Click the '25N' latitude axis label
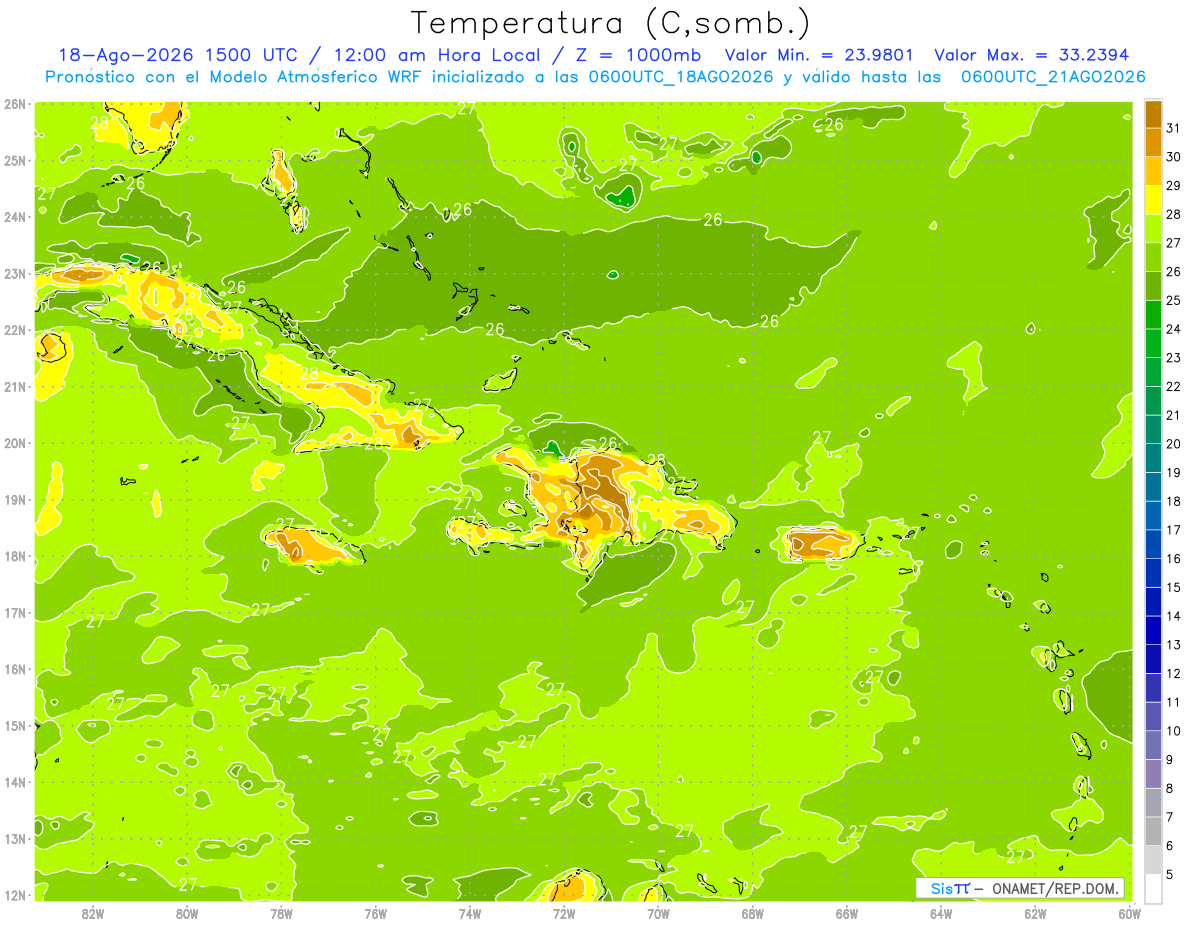Screen dimensions: 1200x927 [x=15, y=160]
